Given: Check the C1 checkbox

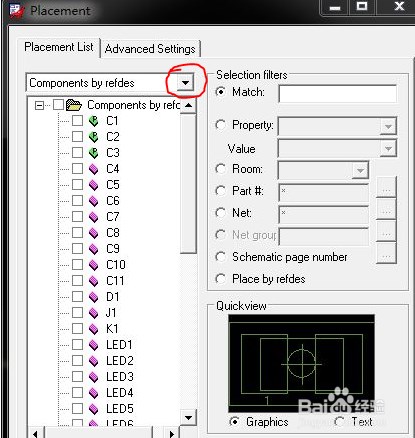Looking at the screenshot, I should click(77, 121).
